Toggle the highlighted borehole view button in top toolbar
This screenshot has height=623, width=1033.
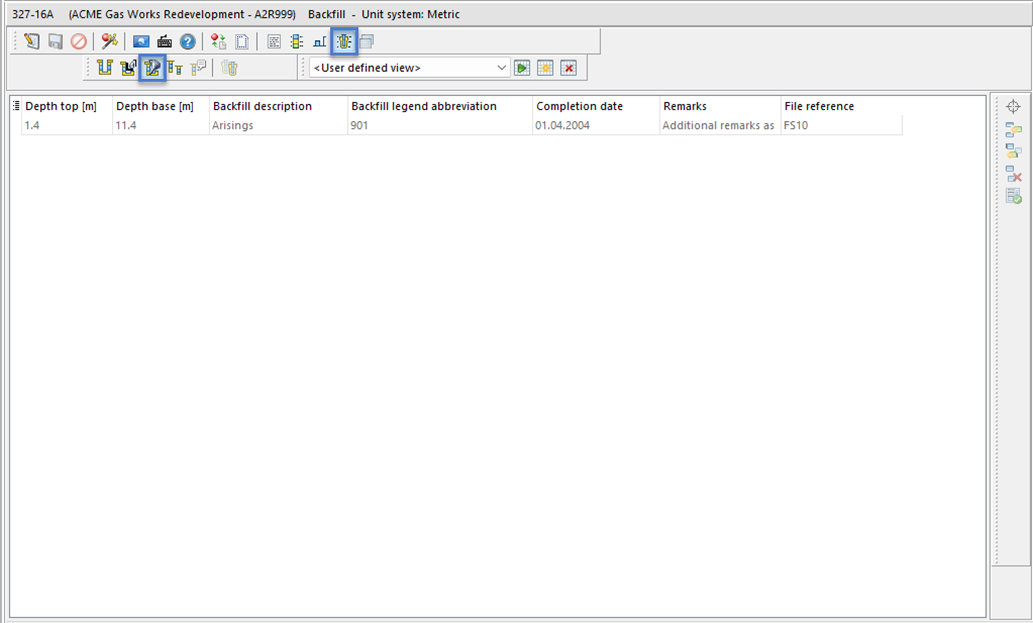click(x=344, y=42)
